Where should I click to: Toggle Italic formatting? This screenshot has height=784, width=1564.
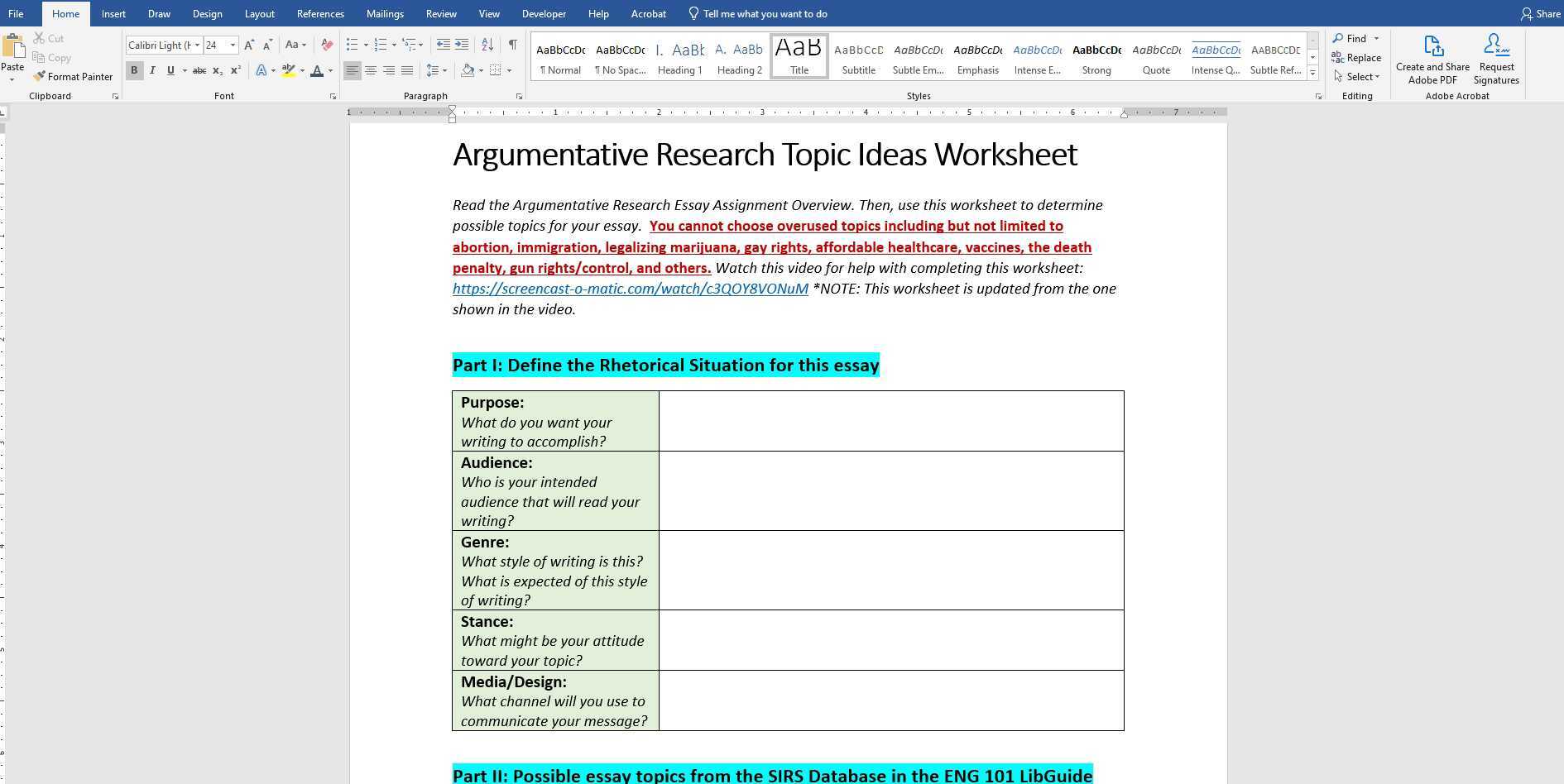click(x=152, y=71)
